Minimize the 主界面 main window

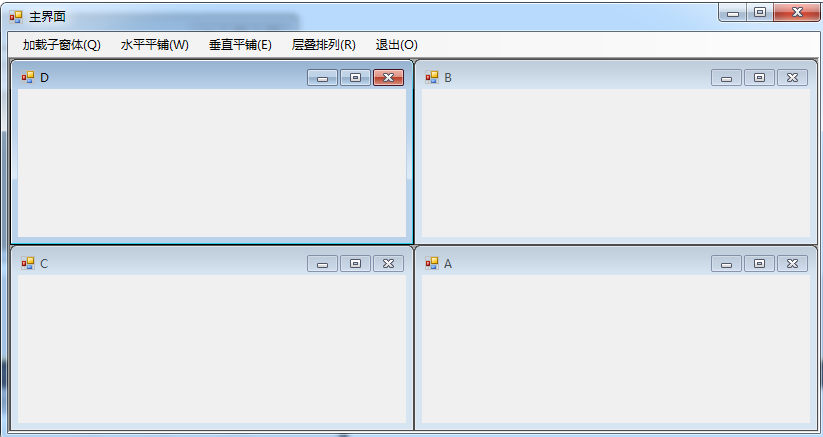click(733, 13)
